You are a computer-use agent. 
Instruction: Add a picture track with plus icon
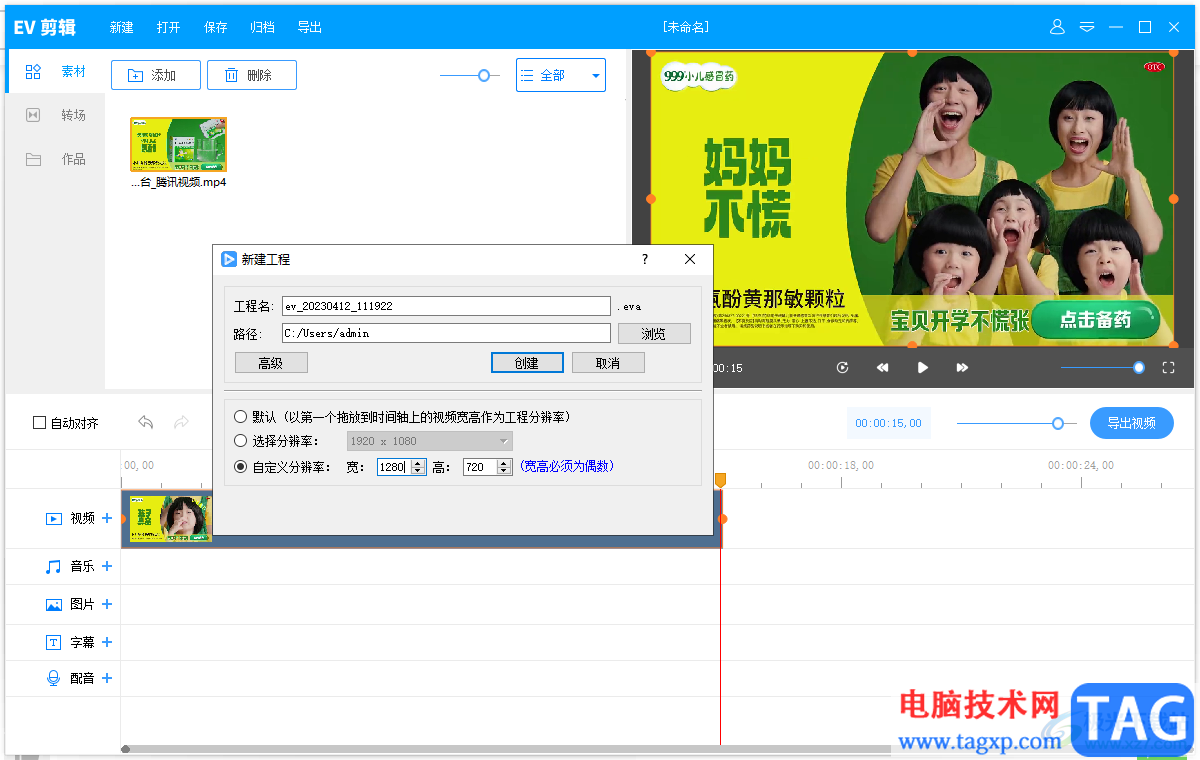107,604
